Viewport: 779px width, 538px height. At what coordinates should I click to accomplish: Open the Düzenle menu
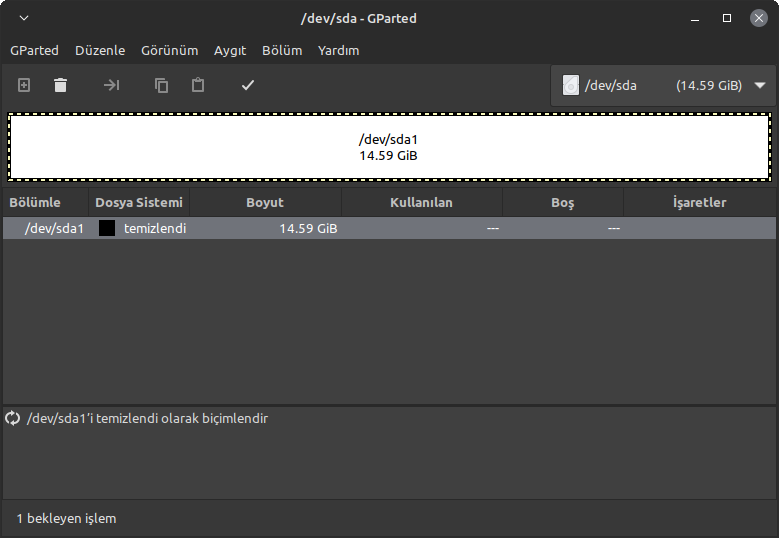100,51
